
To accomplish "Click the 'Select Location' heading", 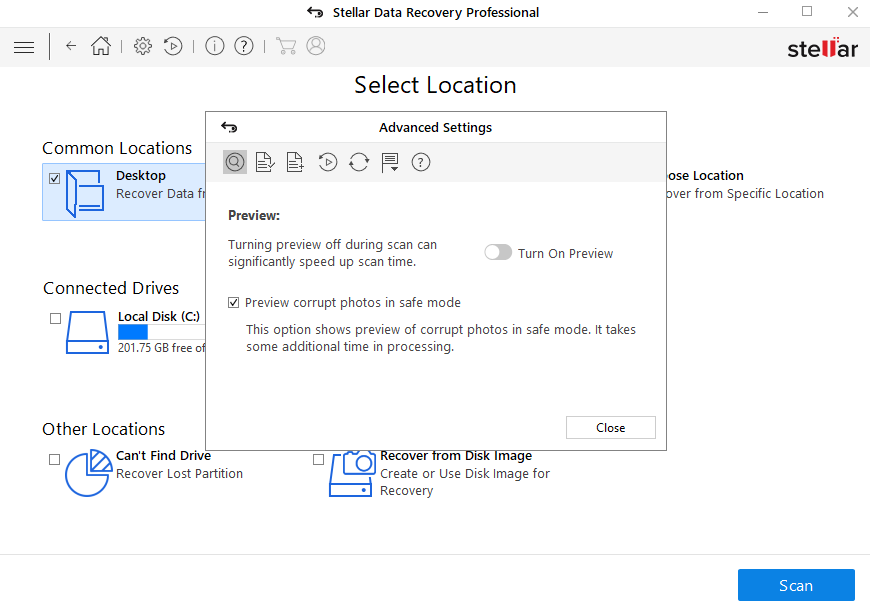I will tap(435, 85).
